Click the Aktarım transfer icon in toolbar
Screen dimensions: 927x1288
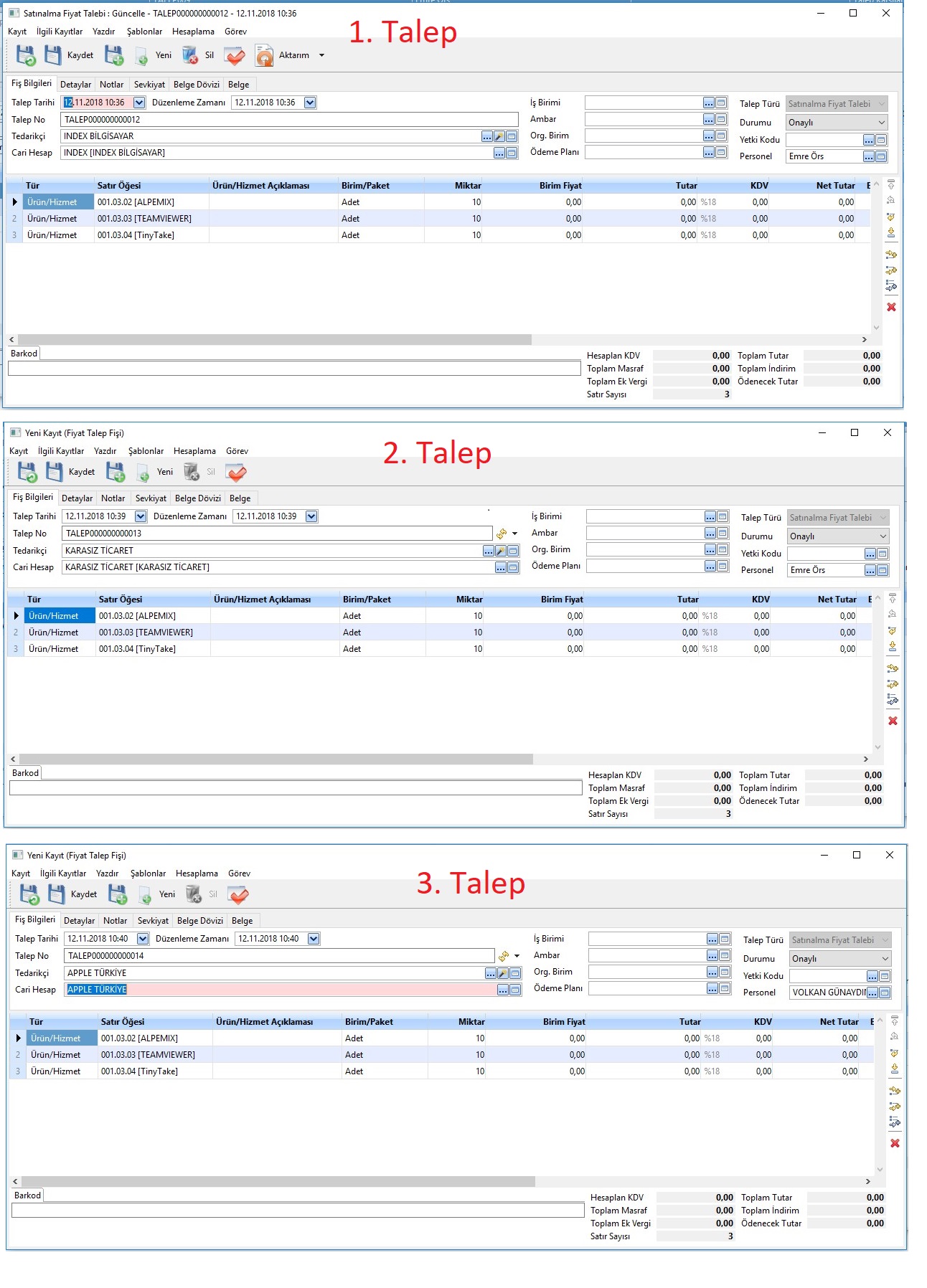(265, 55)
